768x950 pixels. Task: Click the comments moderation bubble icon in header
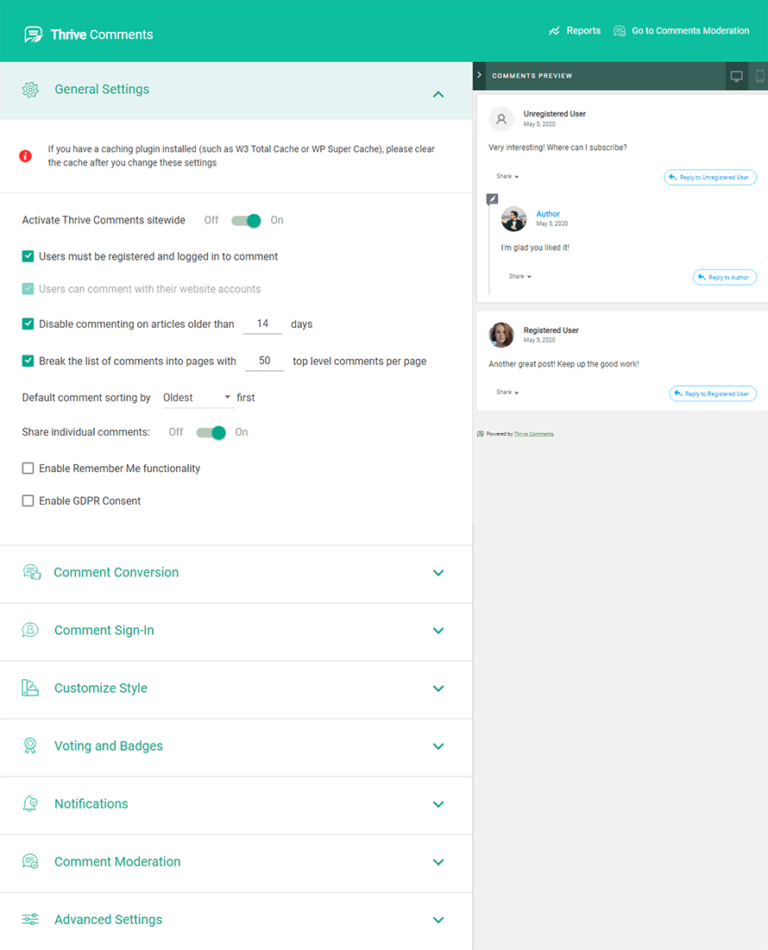coord(619,31)
